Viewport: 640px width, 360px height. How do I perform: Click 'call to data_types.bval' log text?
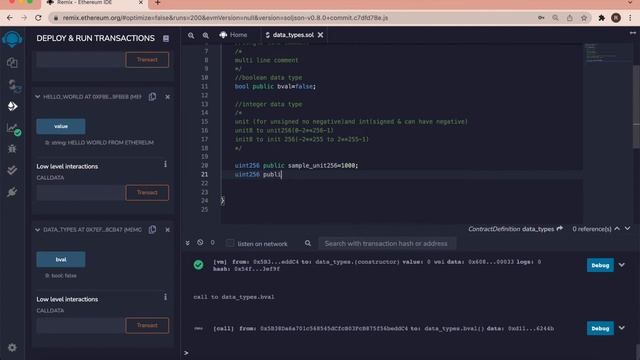[x=234, y=297]
